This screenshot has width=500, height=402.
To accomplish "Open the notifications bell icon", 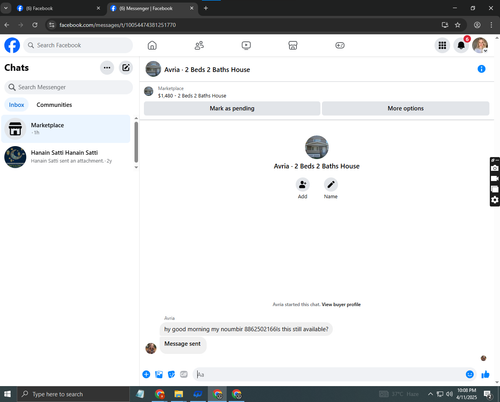I will coord(461,45).
